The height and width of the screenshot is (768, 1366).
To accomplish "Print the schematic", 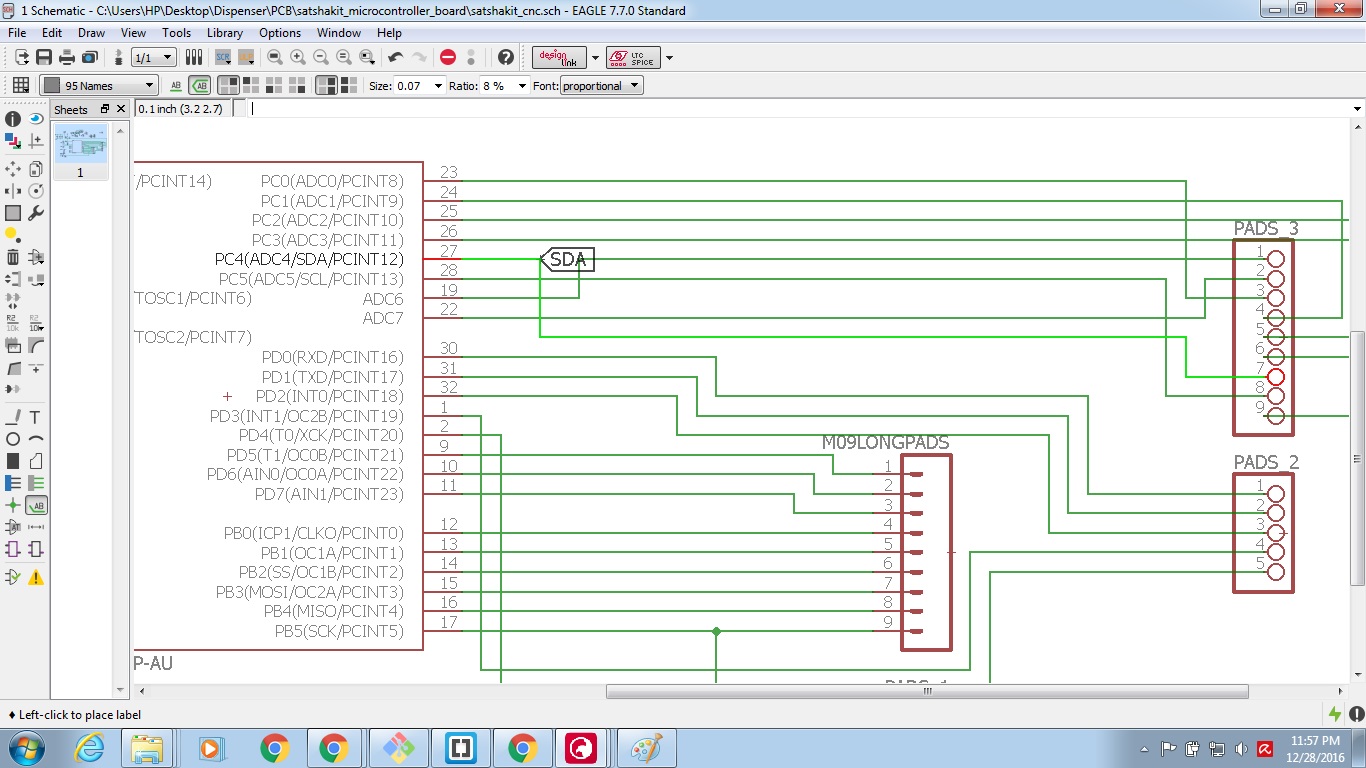I will pos(66,57).
